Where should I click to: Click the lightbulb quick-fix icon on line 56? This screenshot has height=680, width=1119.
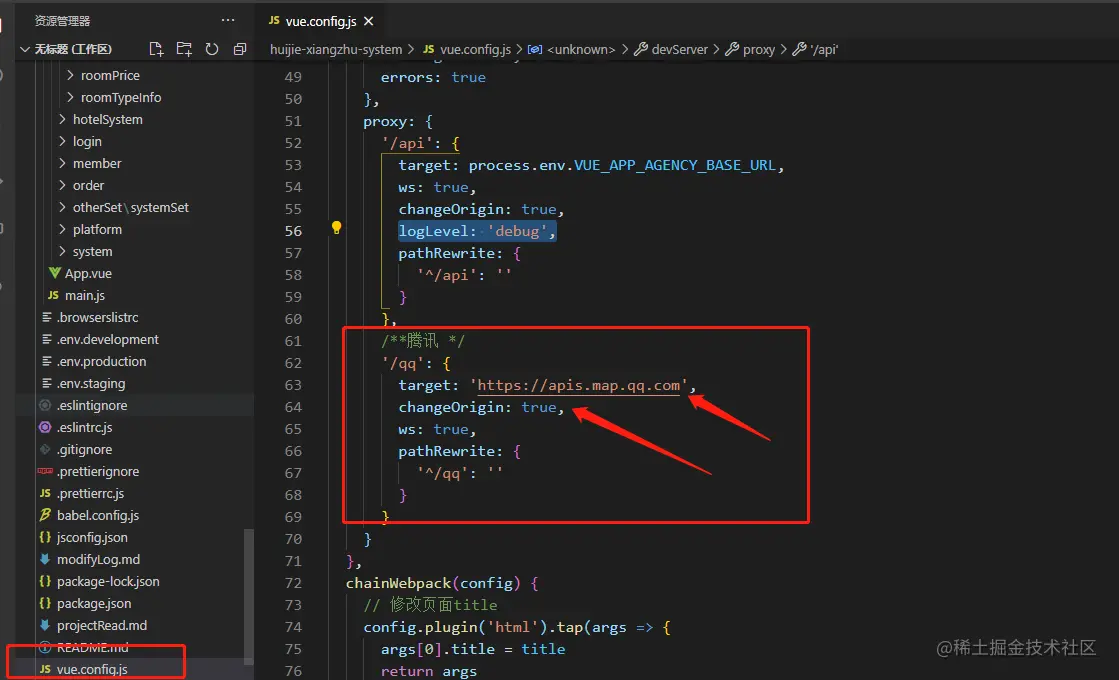tap(336, 228)
